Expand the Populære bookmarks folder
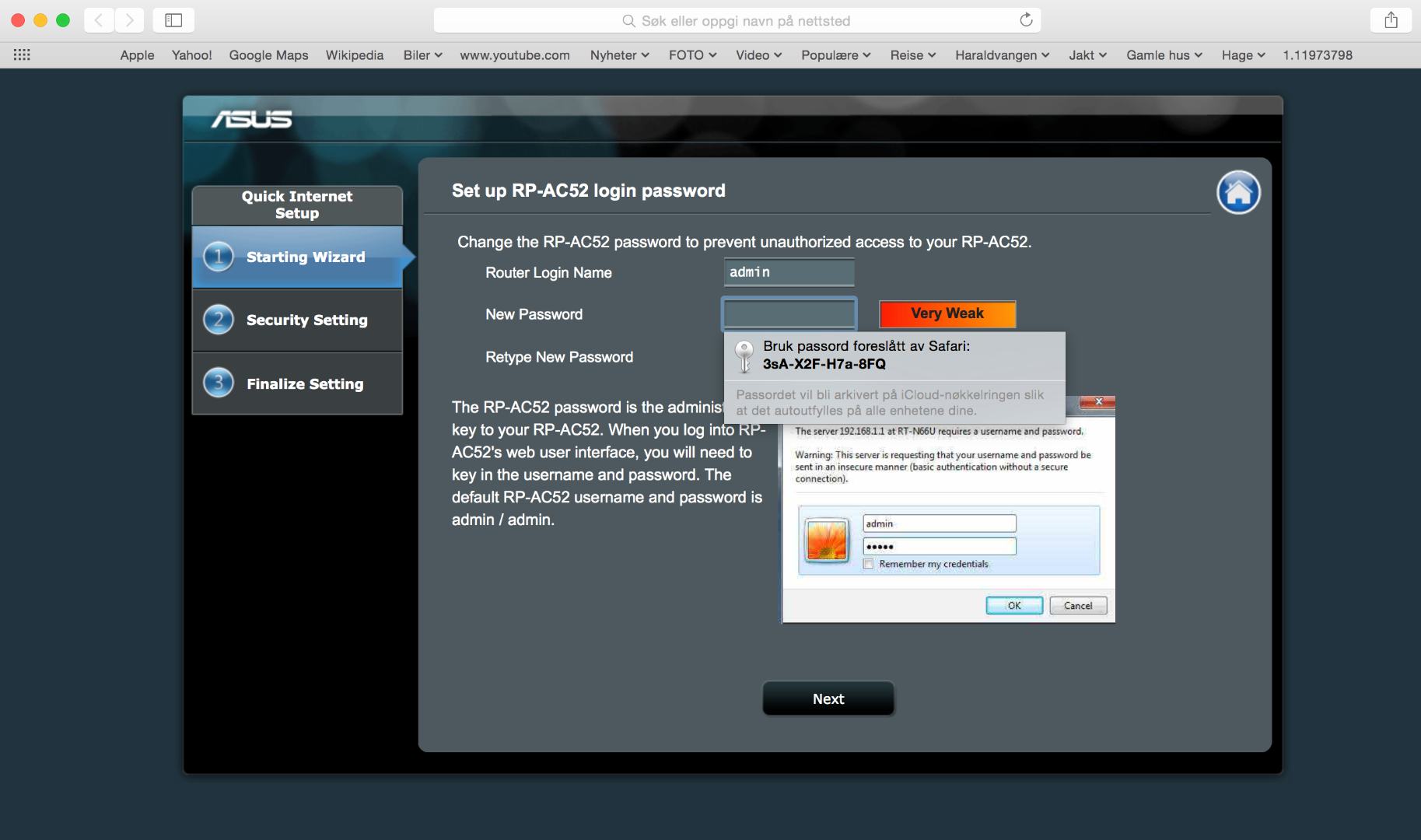1421x840 pixels. pos(836,55)
